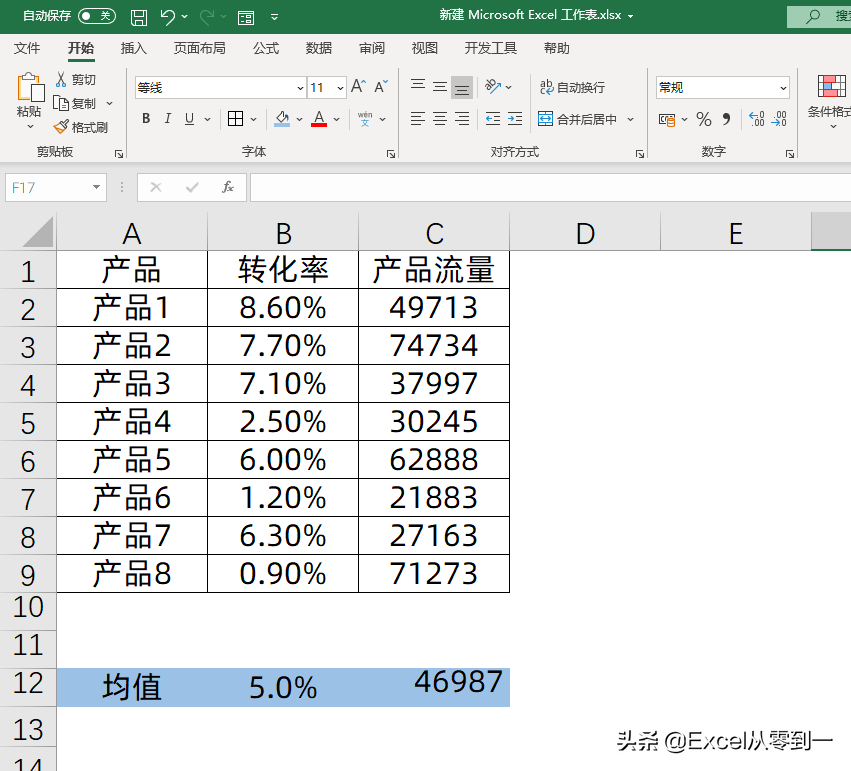The image size is (851, 771).
Task: Toggle bottom vertical alignment
Action: click(462, 88)
